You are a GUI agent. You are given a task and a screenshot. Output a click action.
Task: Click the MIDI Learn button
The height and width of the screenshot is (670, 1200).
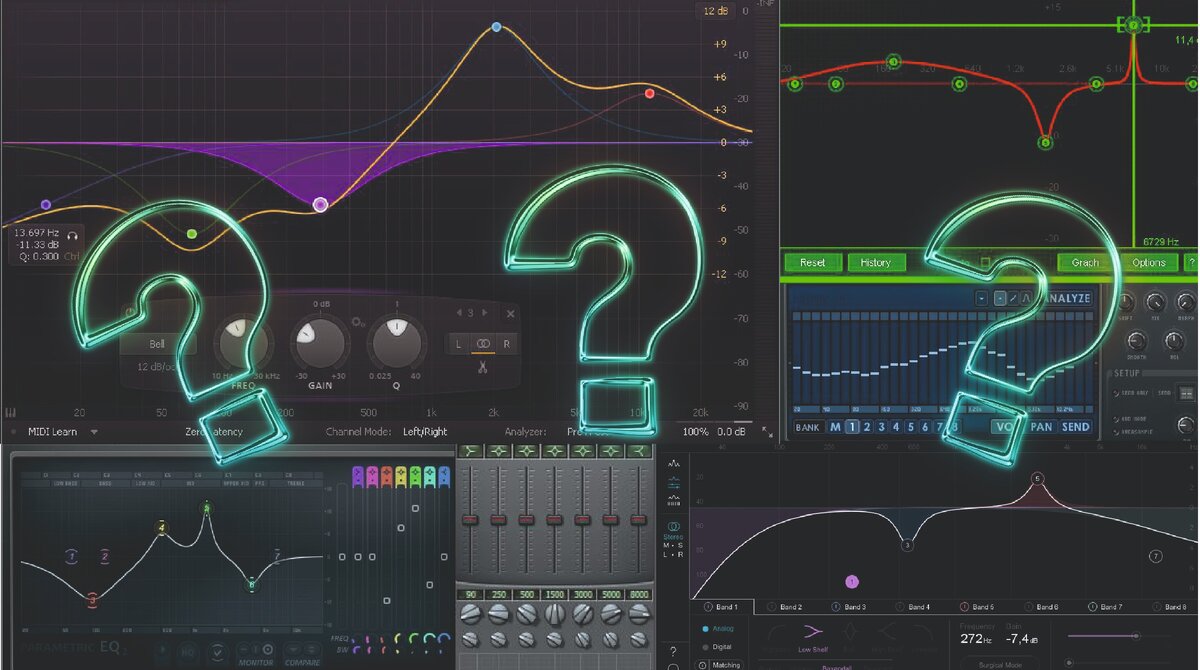click(x=55, y=432)
